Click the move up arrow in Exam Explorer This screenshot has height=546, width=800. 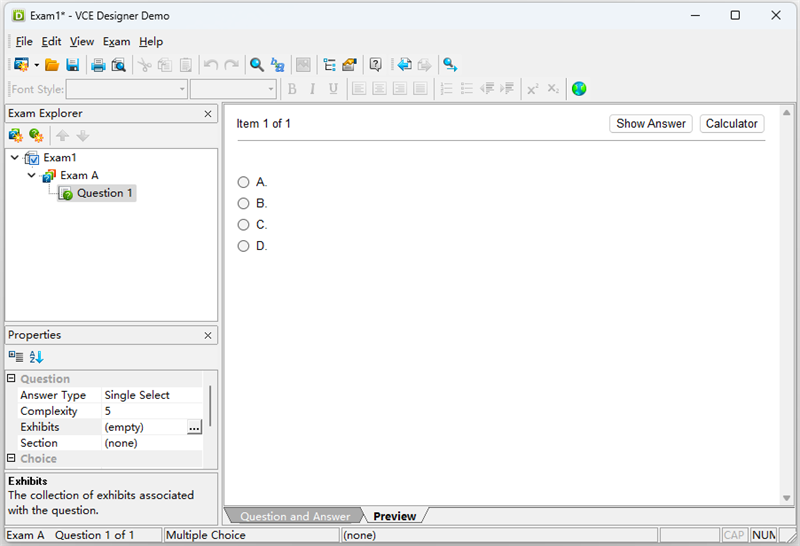(62, 136)
